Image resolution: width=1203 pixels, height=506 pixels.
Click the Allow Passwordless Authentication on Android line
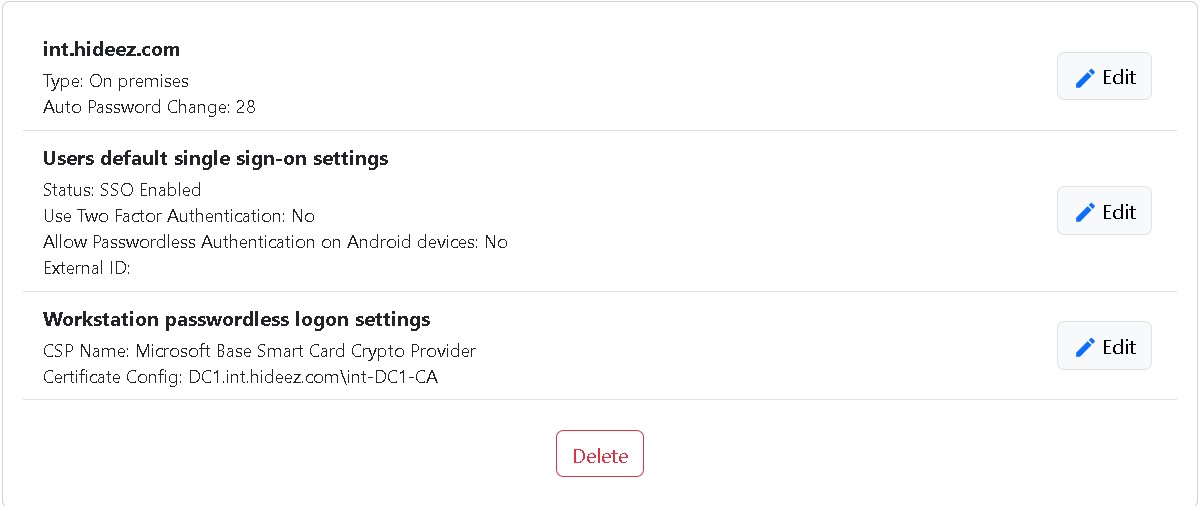[x=275, y=242]
